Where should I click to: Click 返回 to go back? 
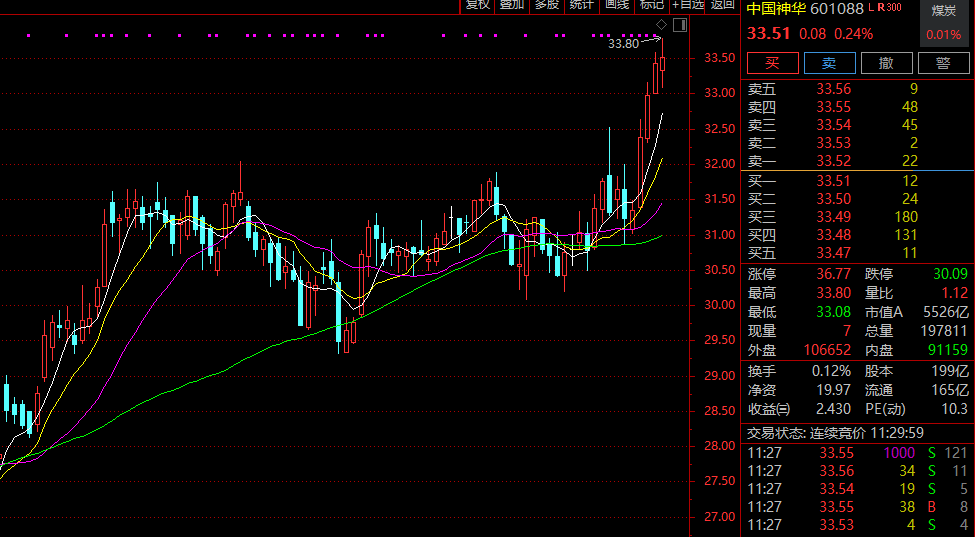[722, 5]
